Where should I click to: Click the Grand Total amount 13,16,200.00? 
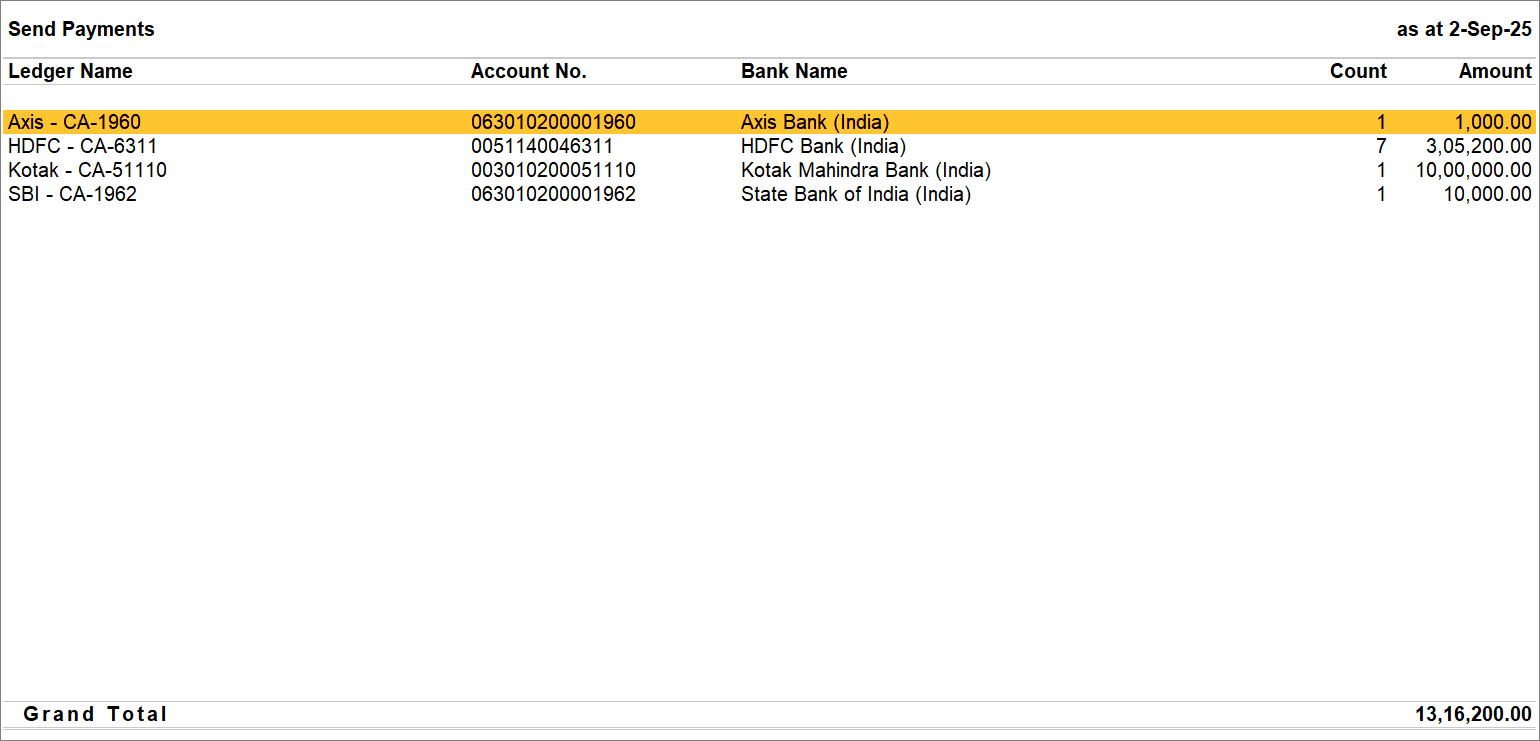pos(1473,714)
